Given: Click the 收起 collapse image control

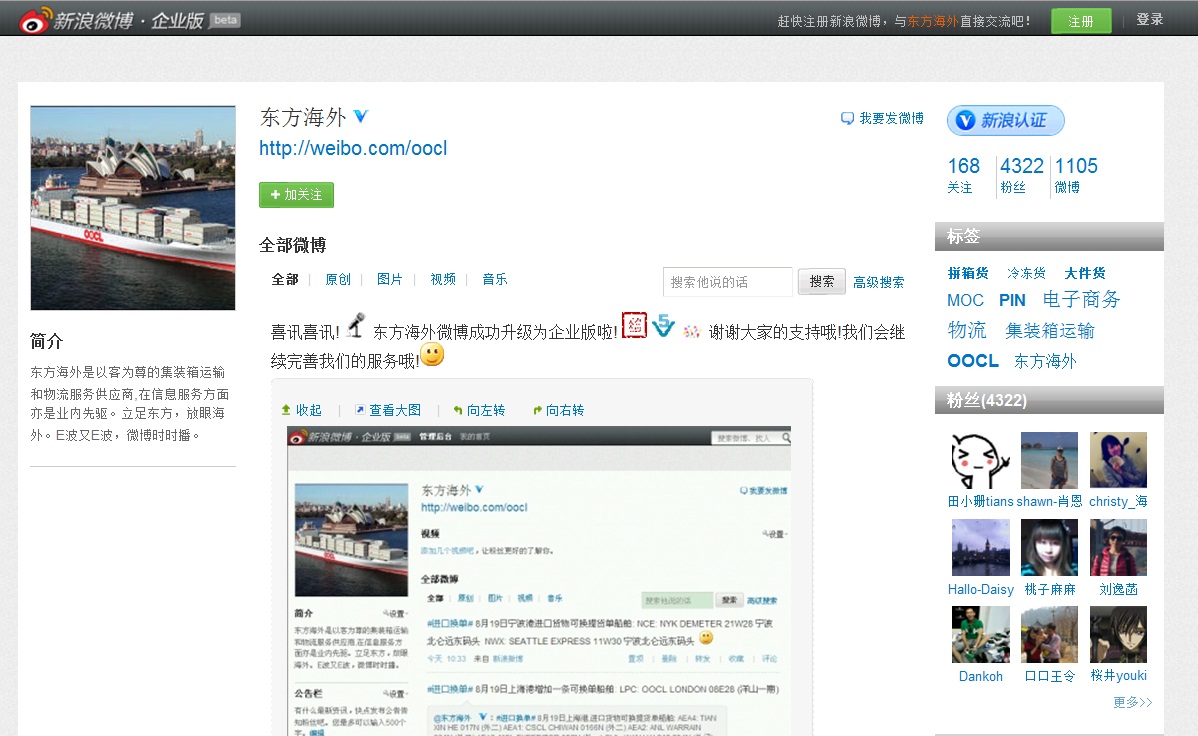Looking at the screenshot, I should coord(302,410).
